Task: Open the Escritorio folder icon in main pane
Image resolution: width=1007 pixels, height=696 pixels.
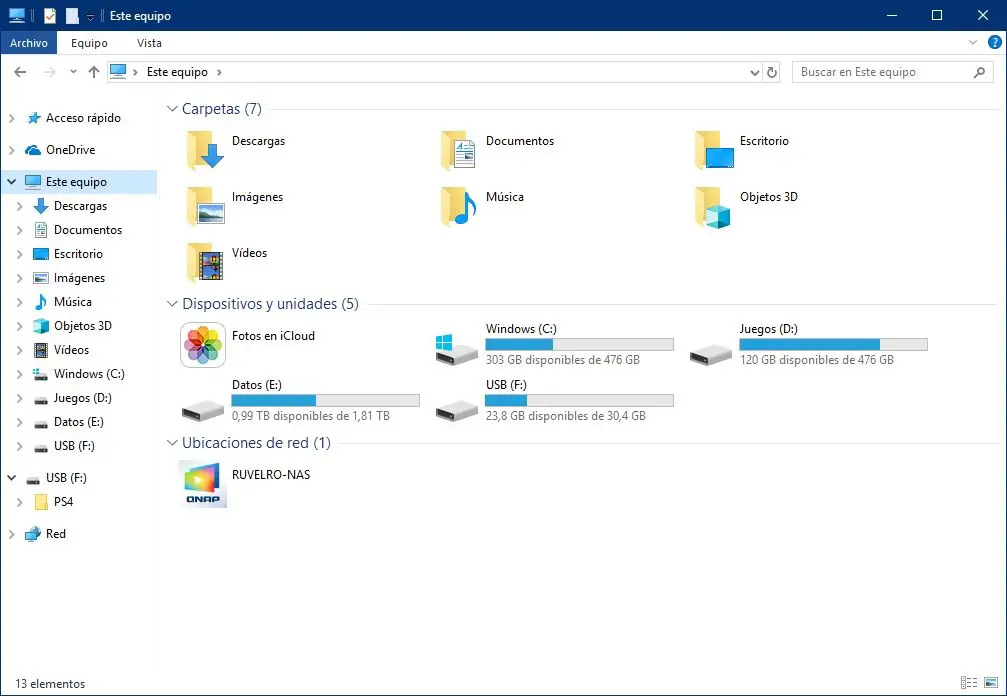Action: (x=714, y=150)
